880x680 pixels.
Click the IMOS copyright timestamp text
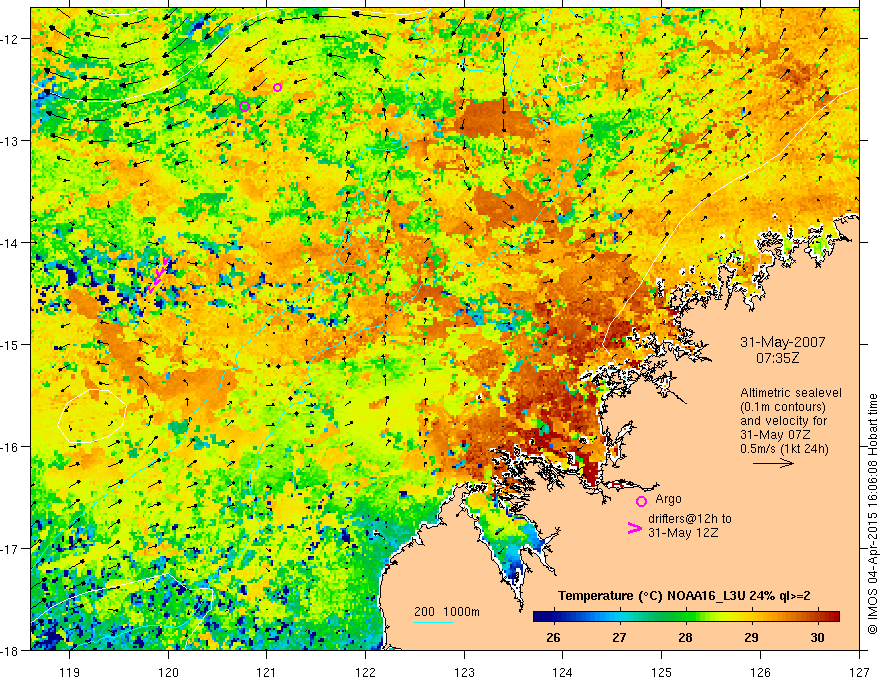pyautogui.click(x=872, y=513)
